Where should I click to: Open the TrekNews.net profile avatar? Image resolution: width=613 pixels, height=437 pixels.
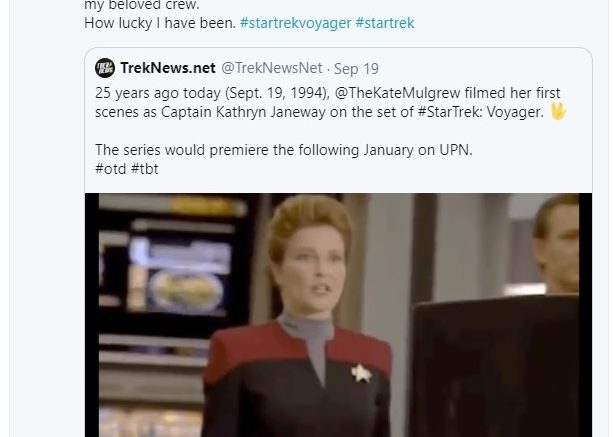tap(105, 68)
